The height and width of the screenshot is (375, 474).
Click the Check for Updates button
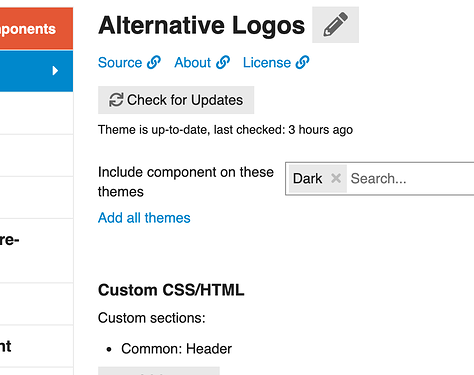click(x=176, y=100)
